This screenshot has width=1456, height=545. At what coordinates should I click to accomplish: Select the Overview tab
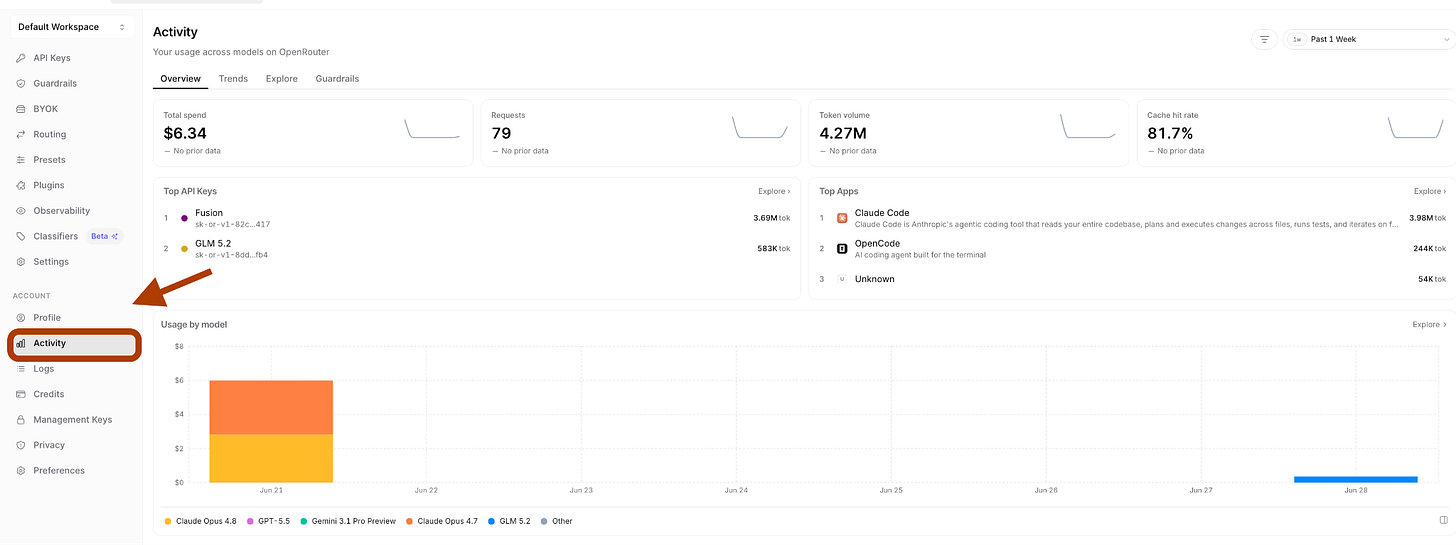coord(180,78)
